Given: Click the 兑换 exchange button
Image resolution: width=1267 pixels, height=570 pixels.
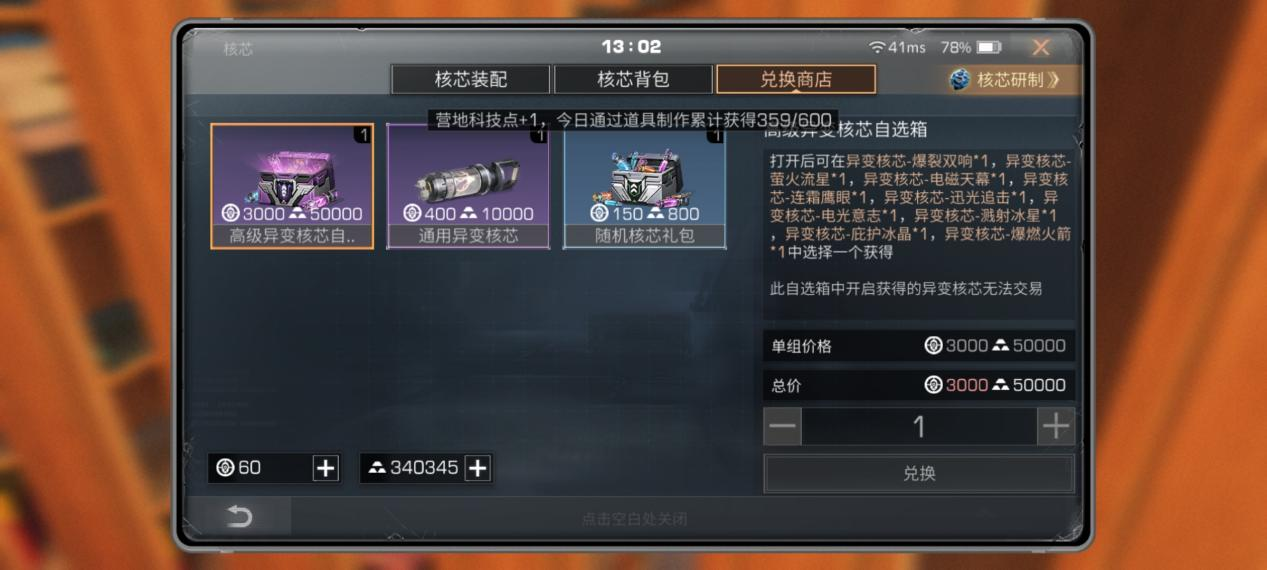Looking at the screenshot, I should pyautogui.click(x=919, y=473).
